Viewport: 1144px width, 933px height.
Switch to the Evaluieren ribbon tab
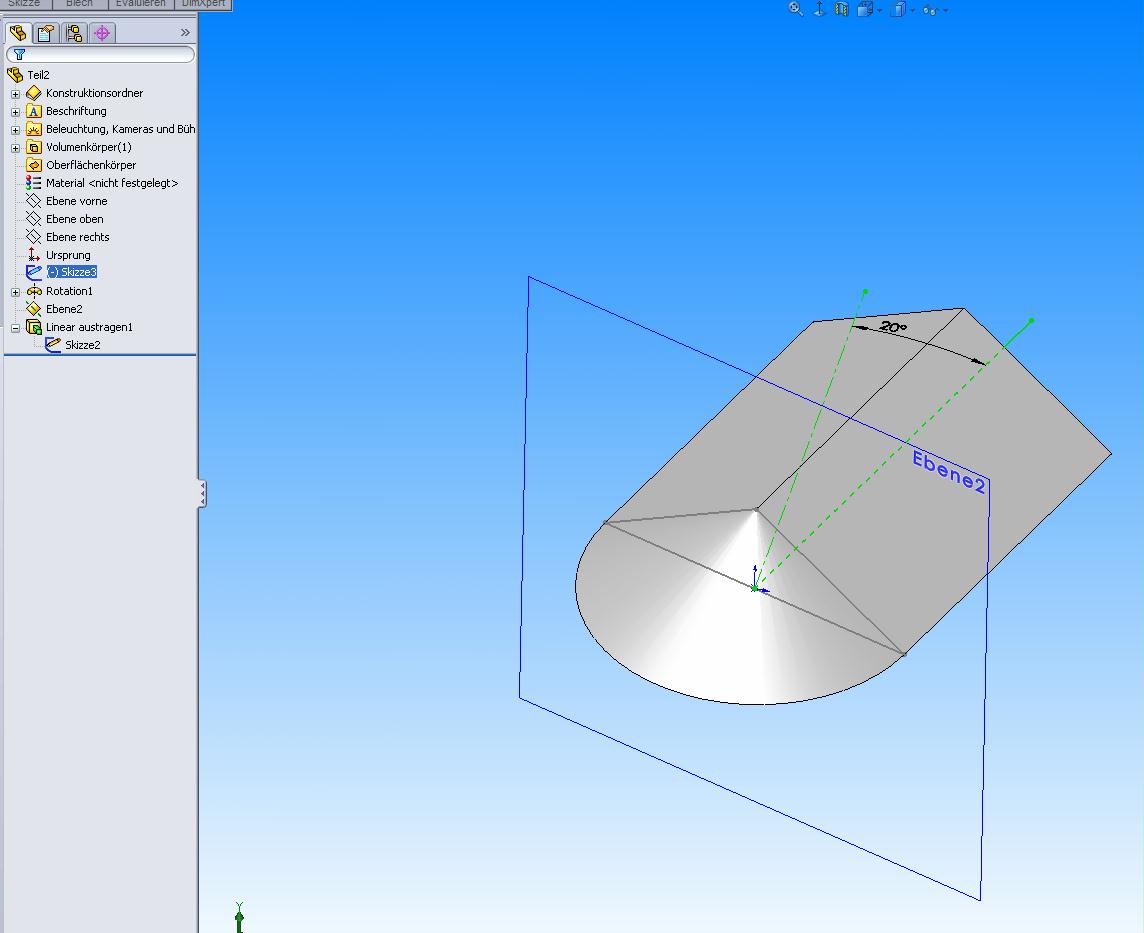tap(141, 4)
